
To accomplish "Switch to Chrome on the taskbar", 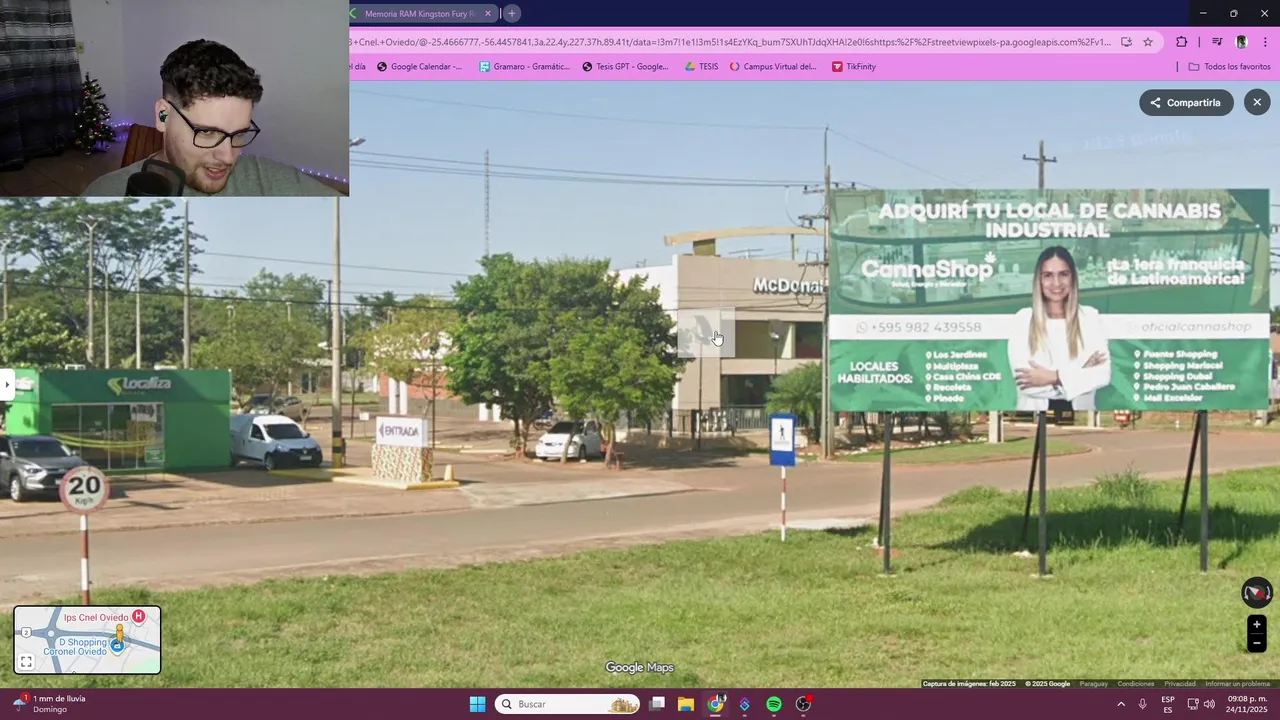I will 715,704.
